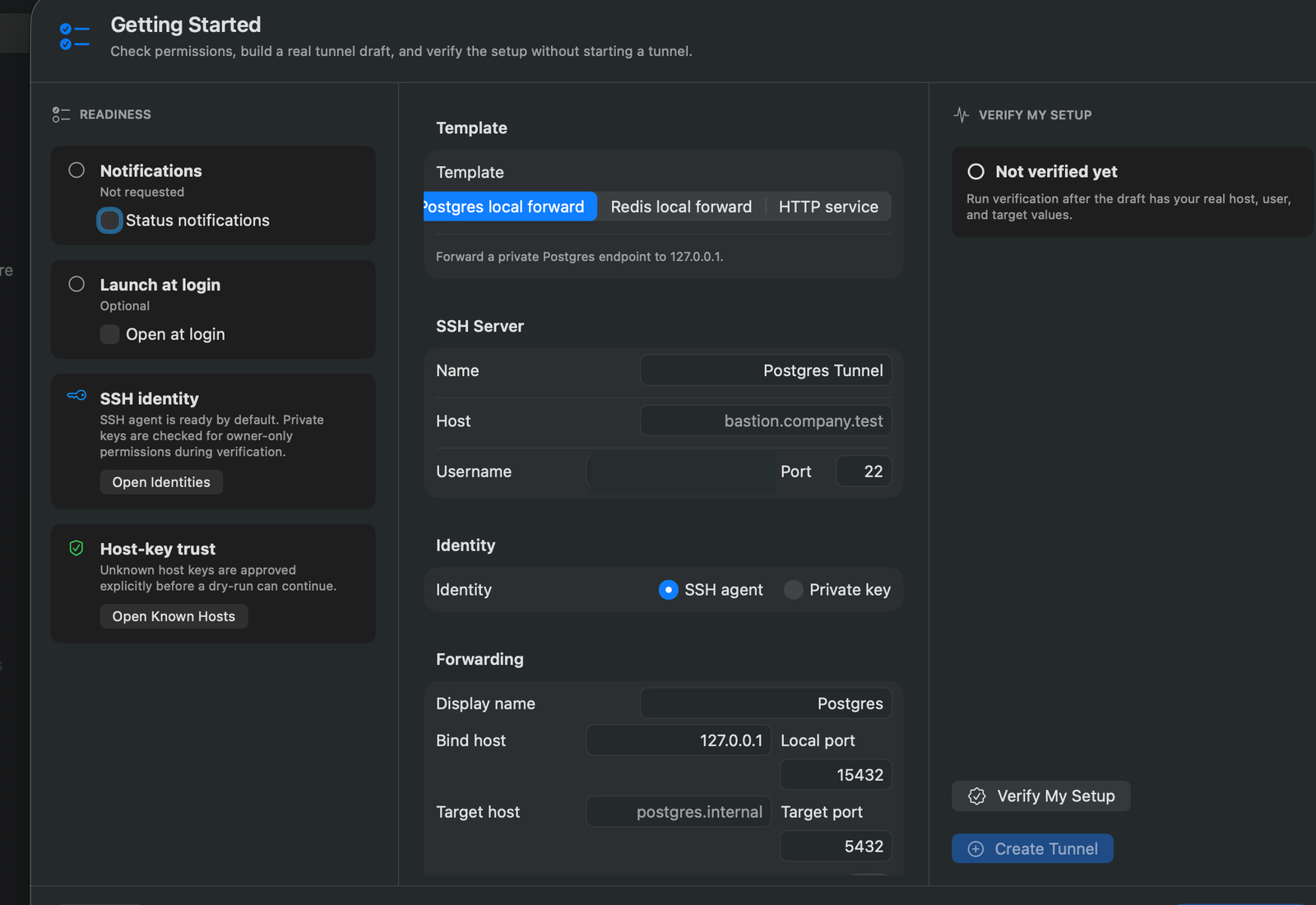Choose the Redis local forward template
This screenshot has width=1316, height=905.
(x=681, y=207)
